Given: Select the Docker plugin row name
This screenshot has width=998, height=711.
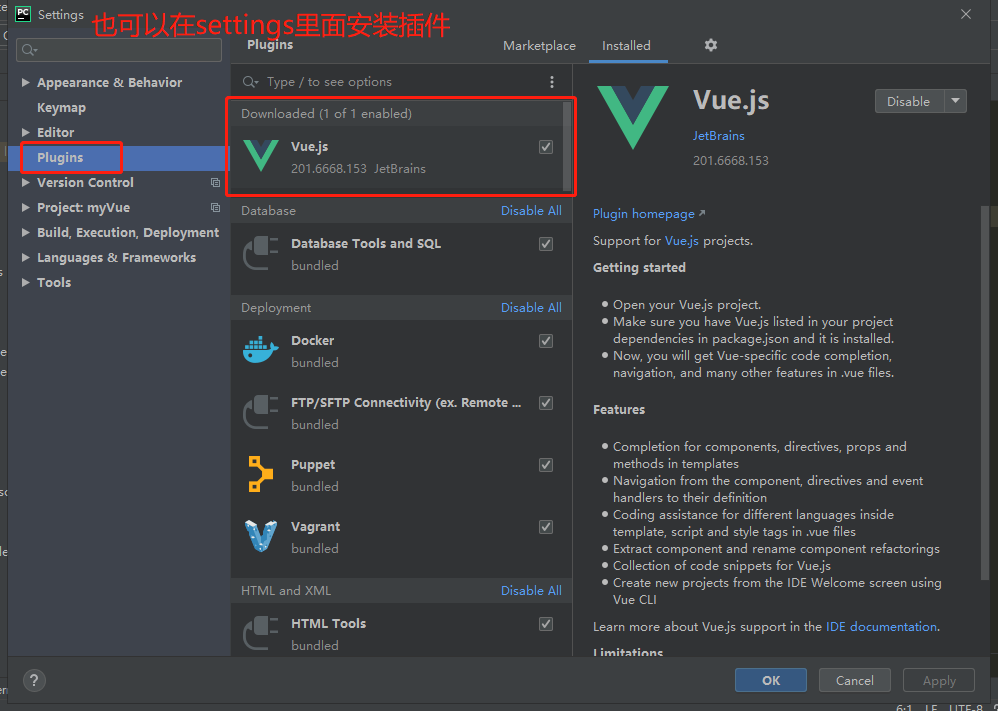Looking at the screenshot, I should point(313,341).
